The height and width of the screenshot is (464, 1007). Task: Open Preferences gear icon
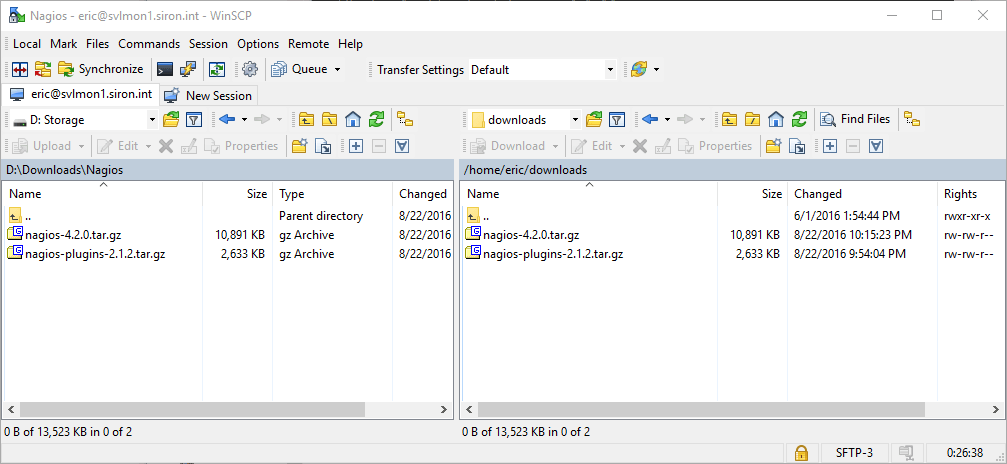pos(250,69)
